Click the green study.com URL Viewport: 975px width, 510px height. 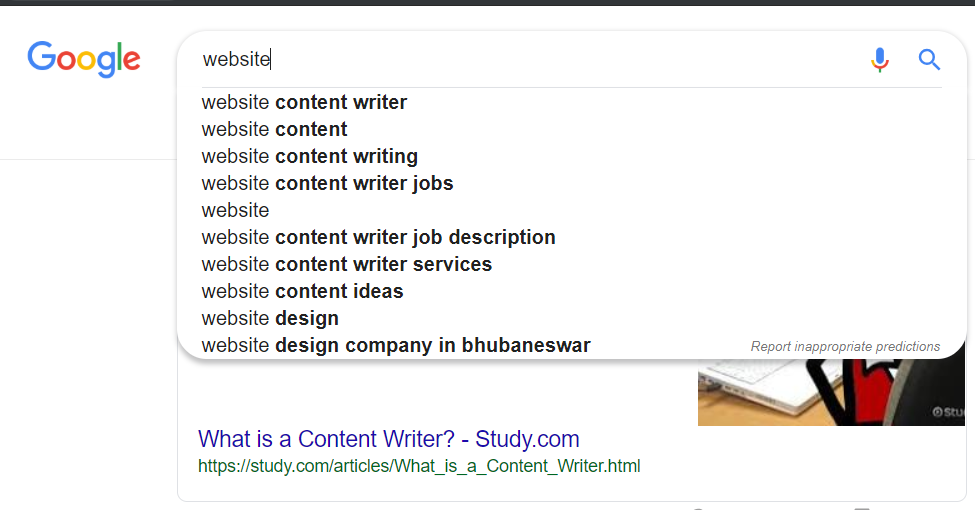point(418,466)
